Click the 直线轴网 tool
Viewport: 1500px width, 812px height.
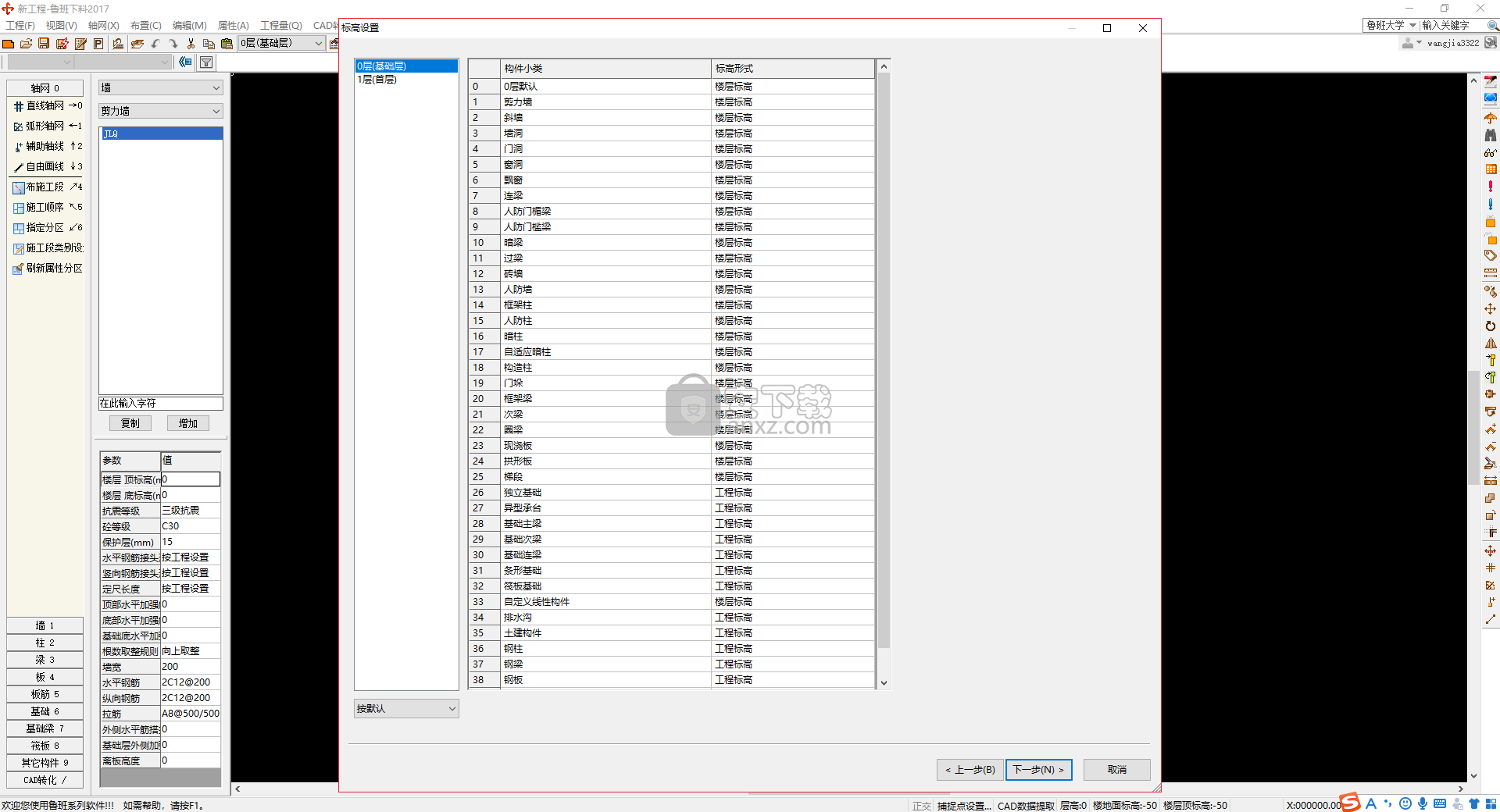pos(47,106)
